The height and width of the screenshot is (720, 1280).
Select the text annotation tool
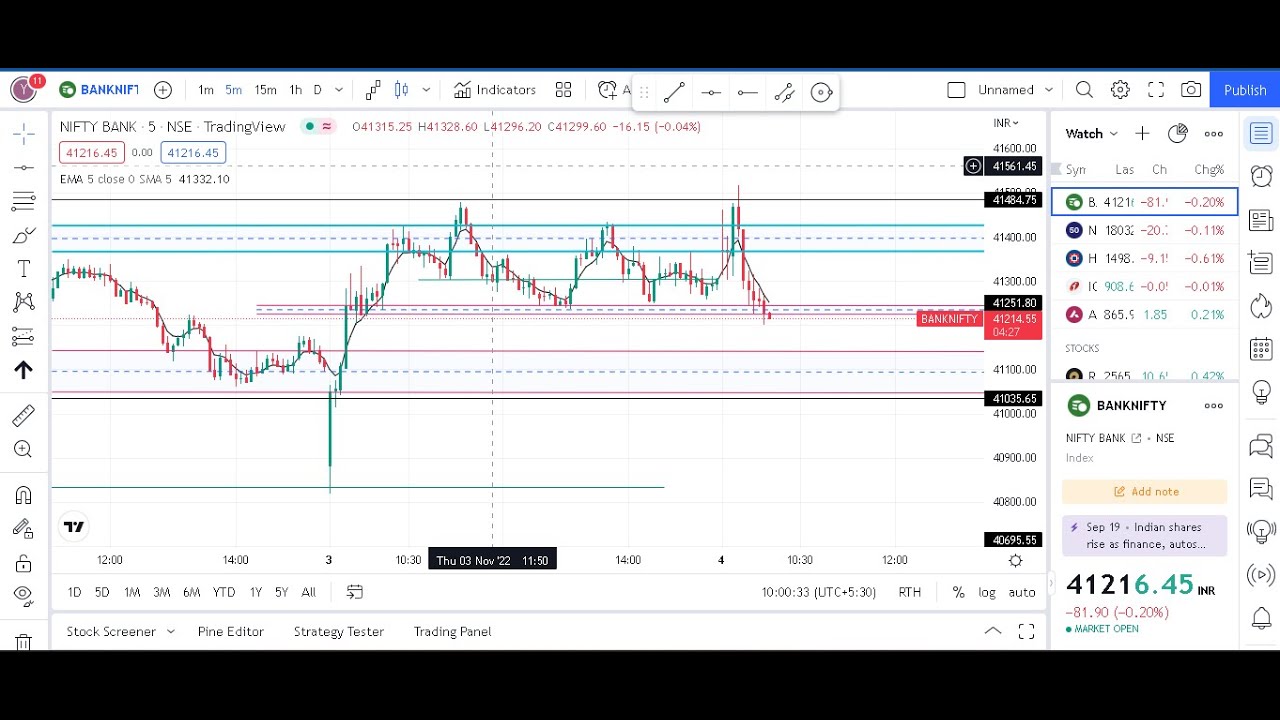pos(24,269)
